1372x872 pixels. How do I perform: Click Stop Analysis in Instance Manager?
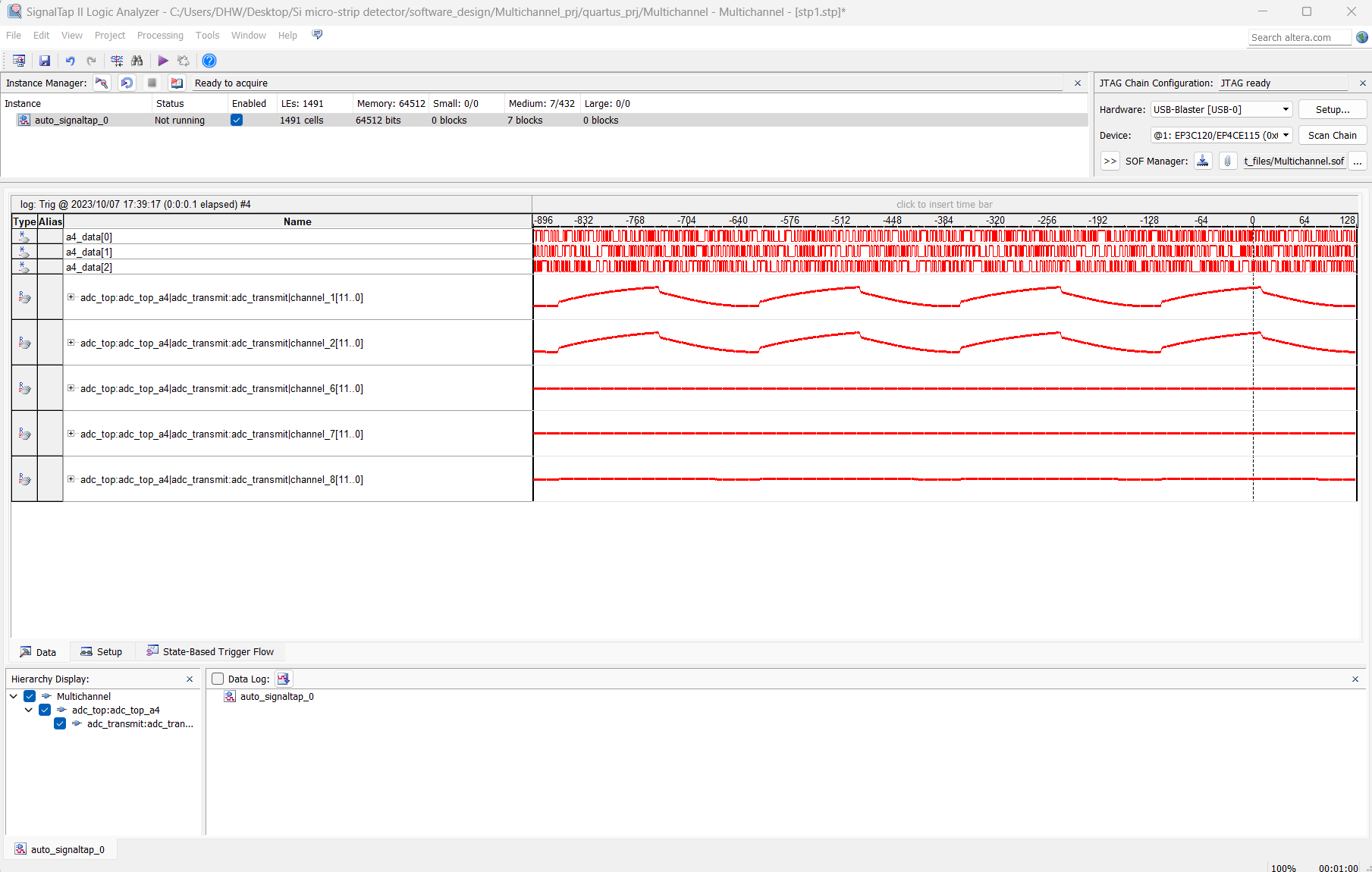click(152, 83)
